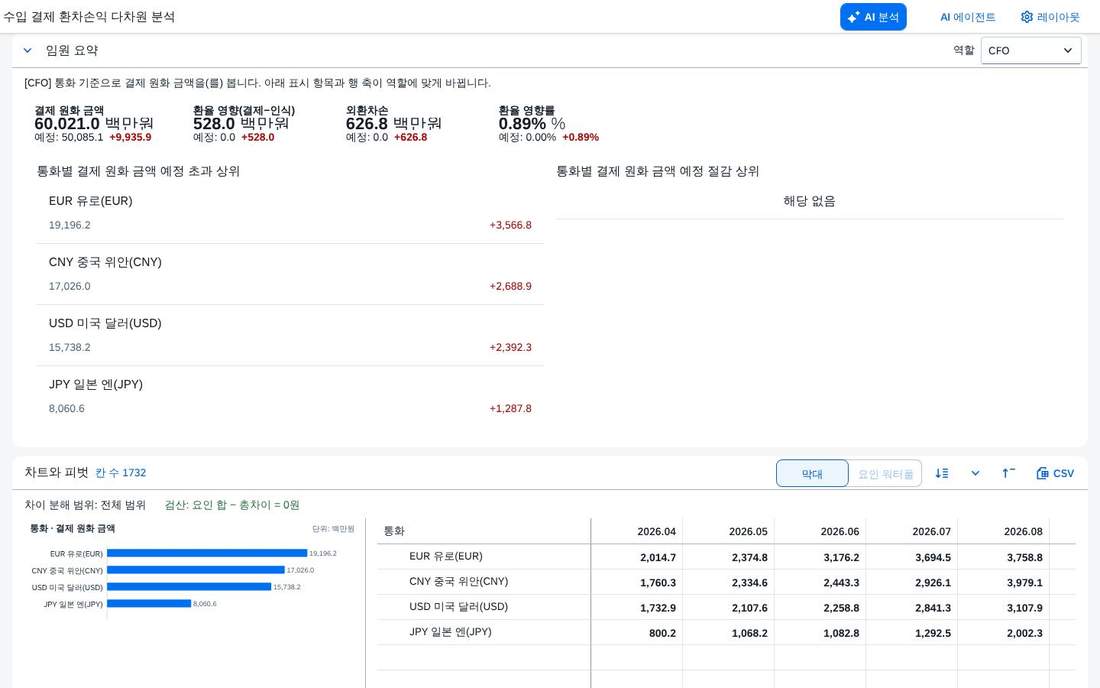
Task: Select the CNY 중국 위안(CNY) pivot row label
Action: tap(459, 582)
